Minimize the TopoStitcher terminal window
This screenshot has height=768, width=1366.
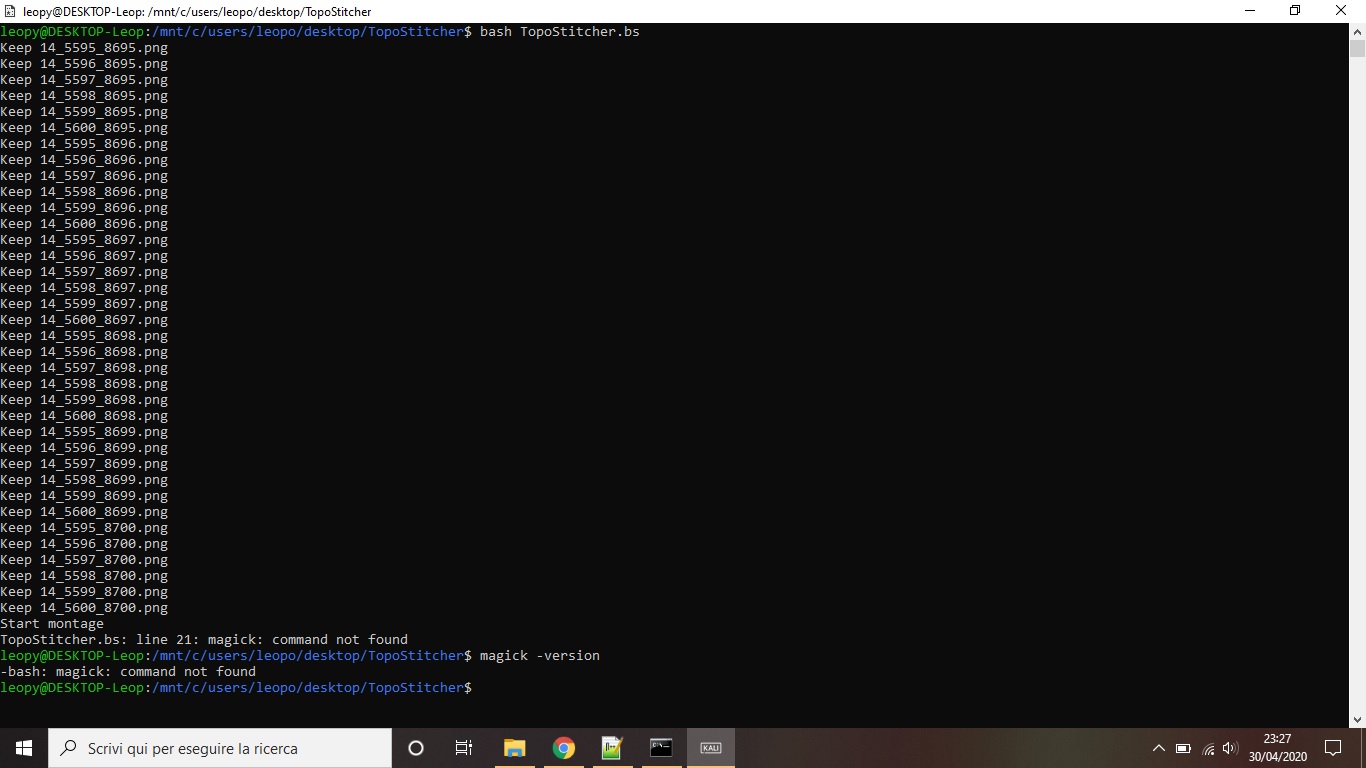(x=1249, y=10)
